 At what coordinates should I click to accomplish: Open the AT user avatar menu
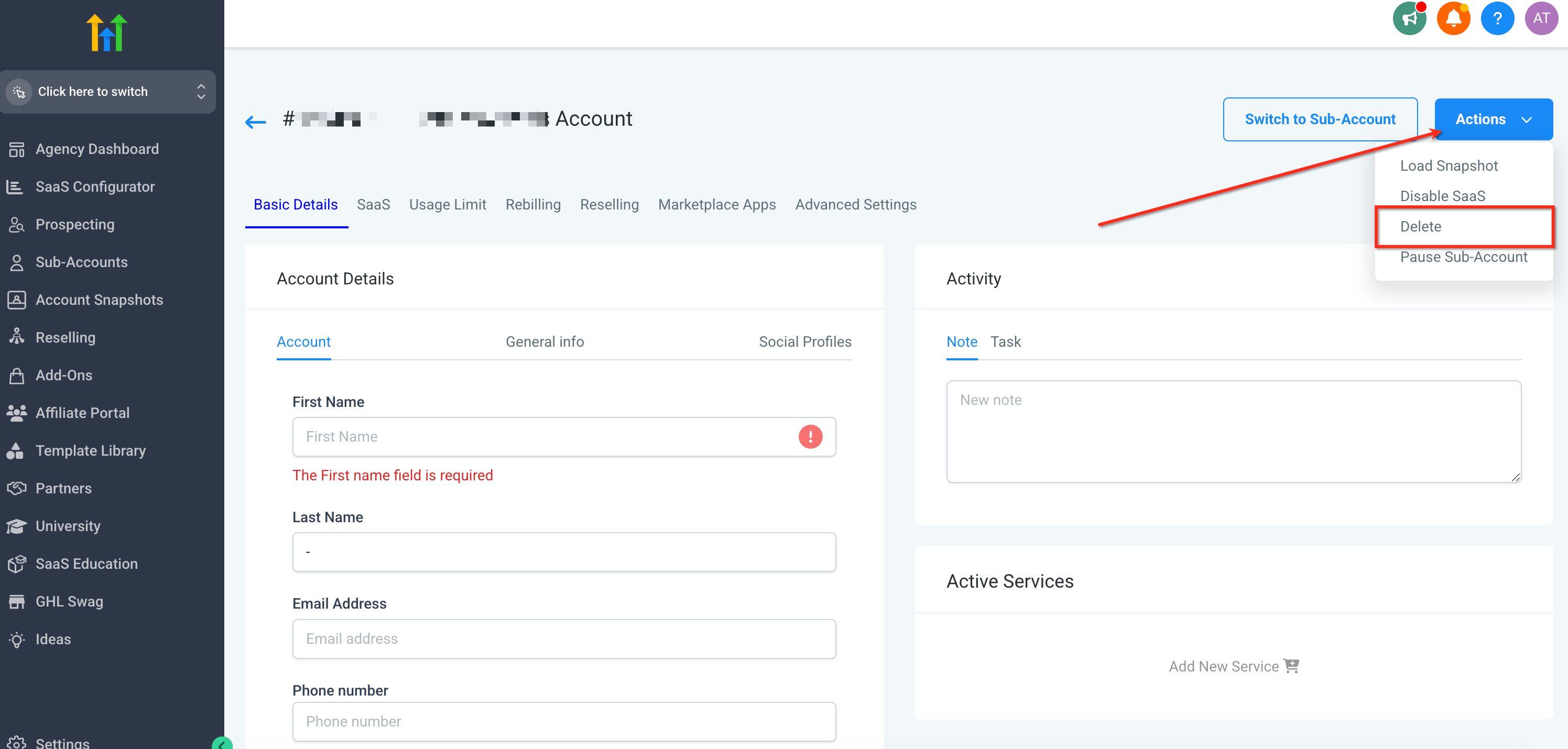(x=1541, y=19)
